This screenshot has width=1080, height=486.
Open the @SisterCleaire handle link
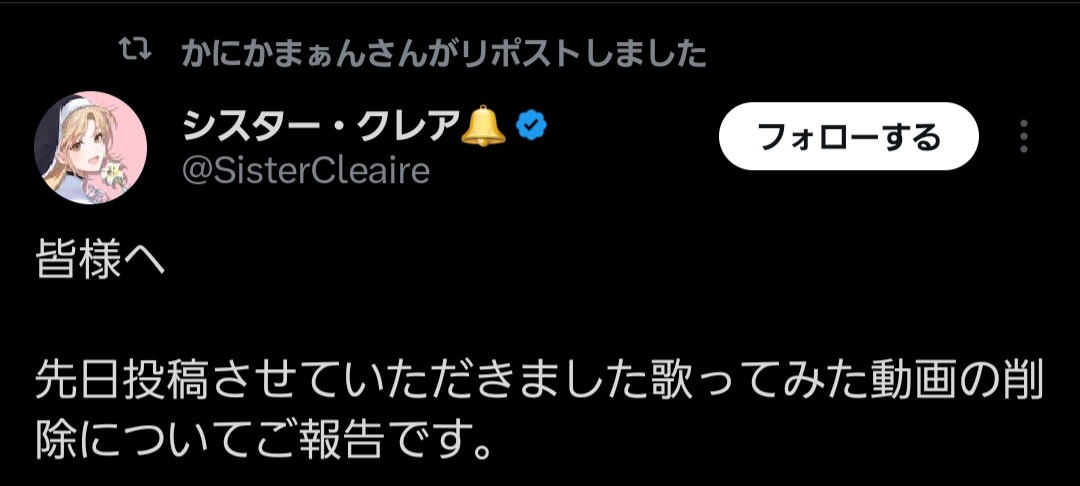point(306,170)
